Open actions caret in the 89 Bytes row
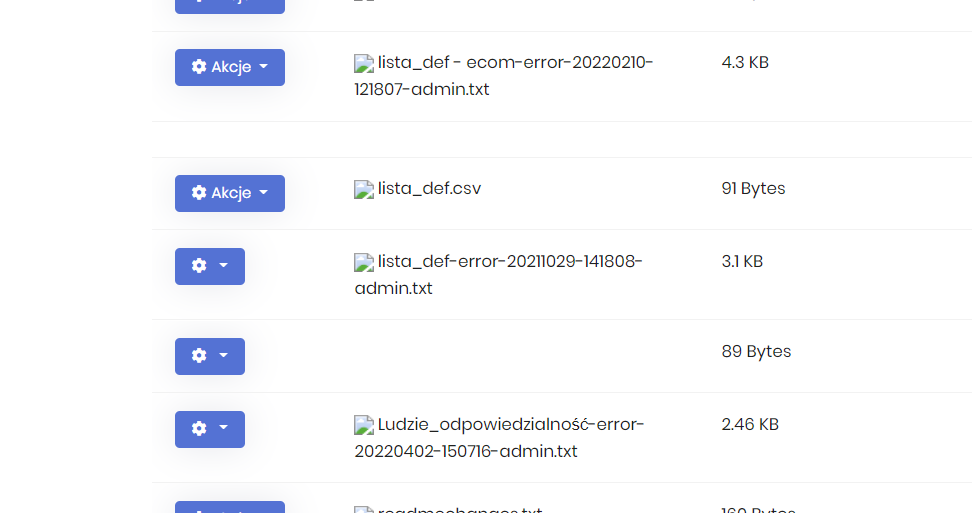The width and height of the screenshot is (972, 513). [x=224, y=356]
